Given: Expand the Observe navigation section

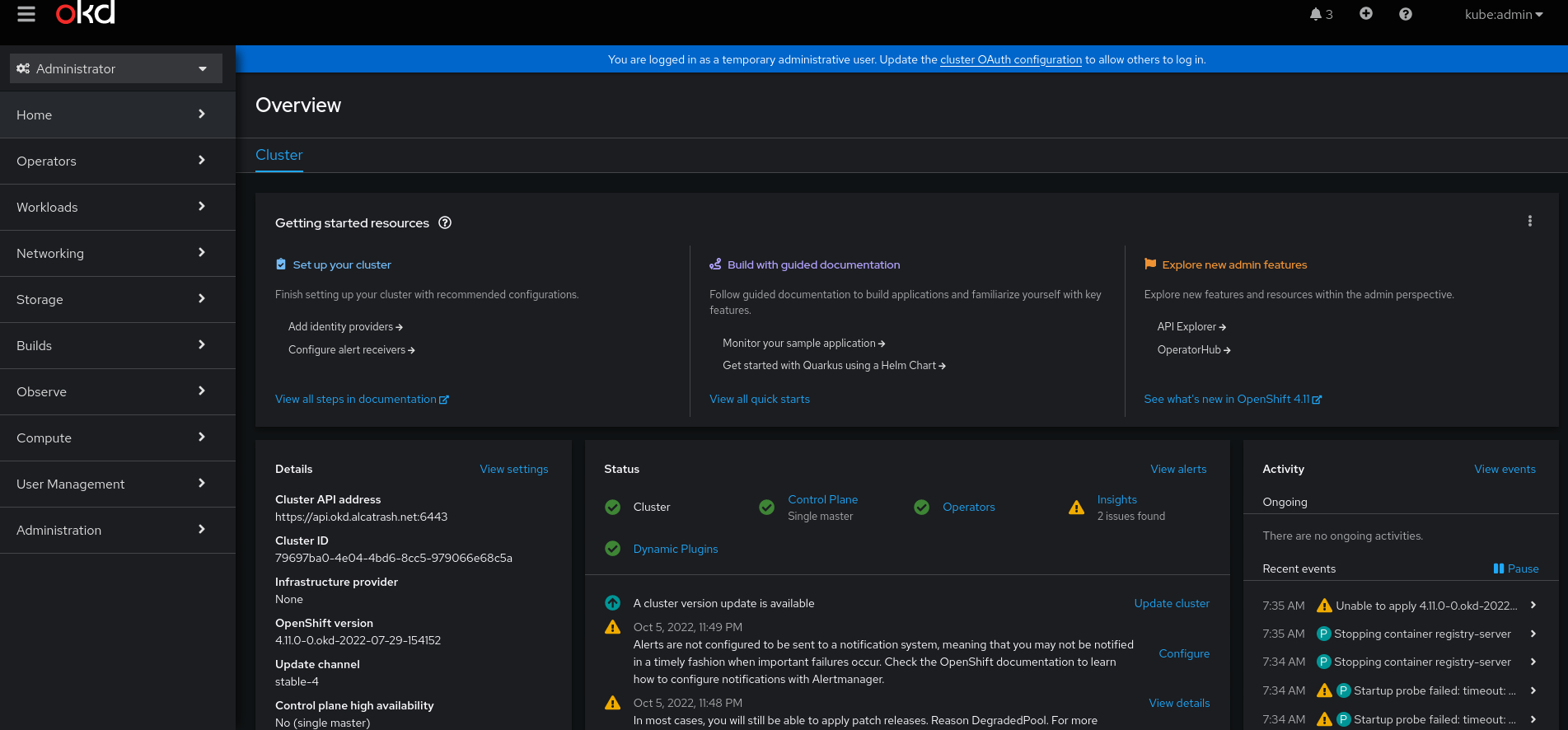Looking at the screenshot, I should coord(115,392).
